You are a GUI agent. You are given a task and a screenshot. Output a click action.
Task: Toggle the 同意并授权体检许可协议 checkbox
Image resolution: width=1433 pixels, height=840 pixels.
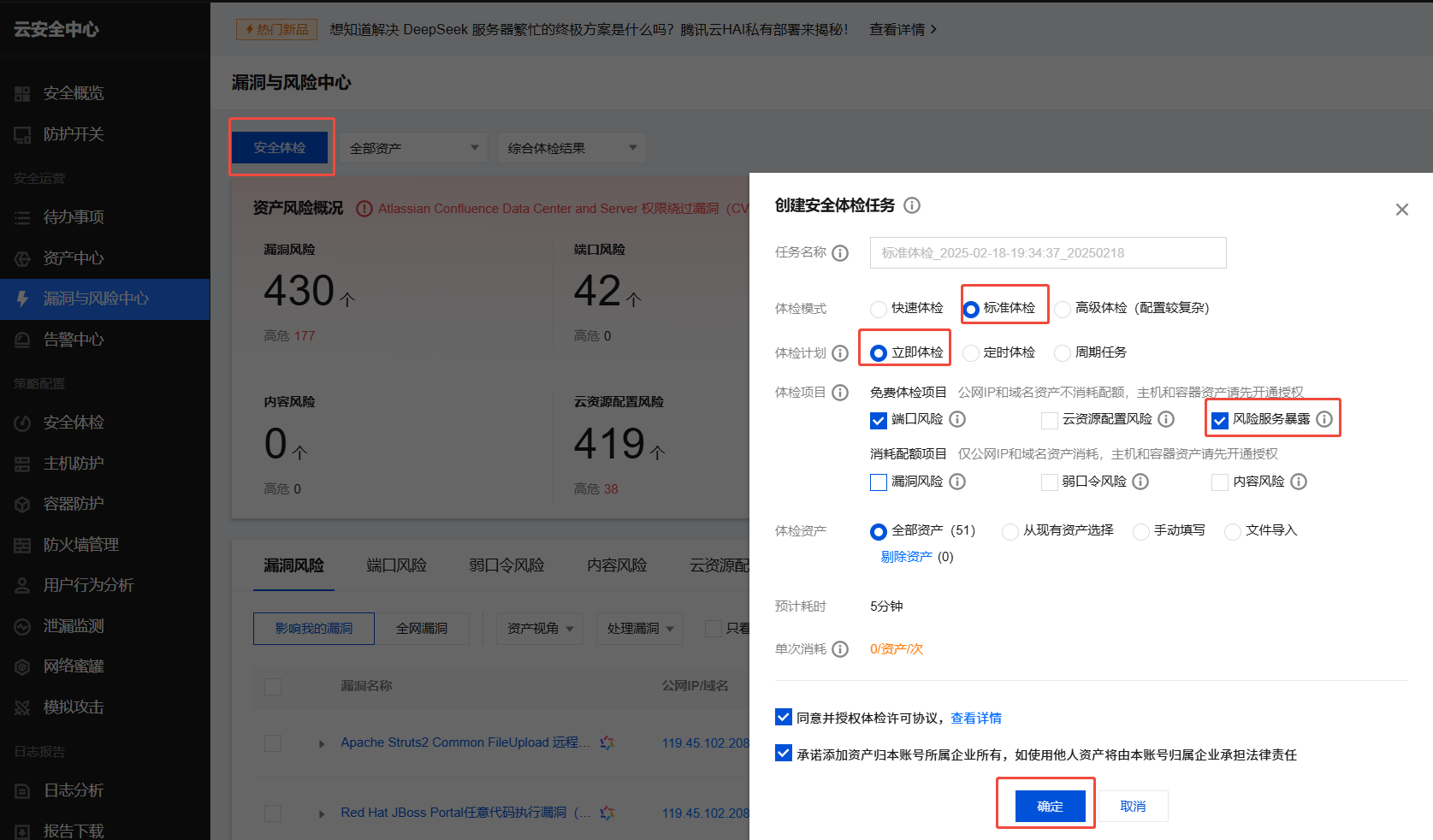tap(783, 717)
